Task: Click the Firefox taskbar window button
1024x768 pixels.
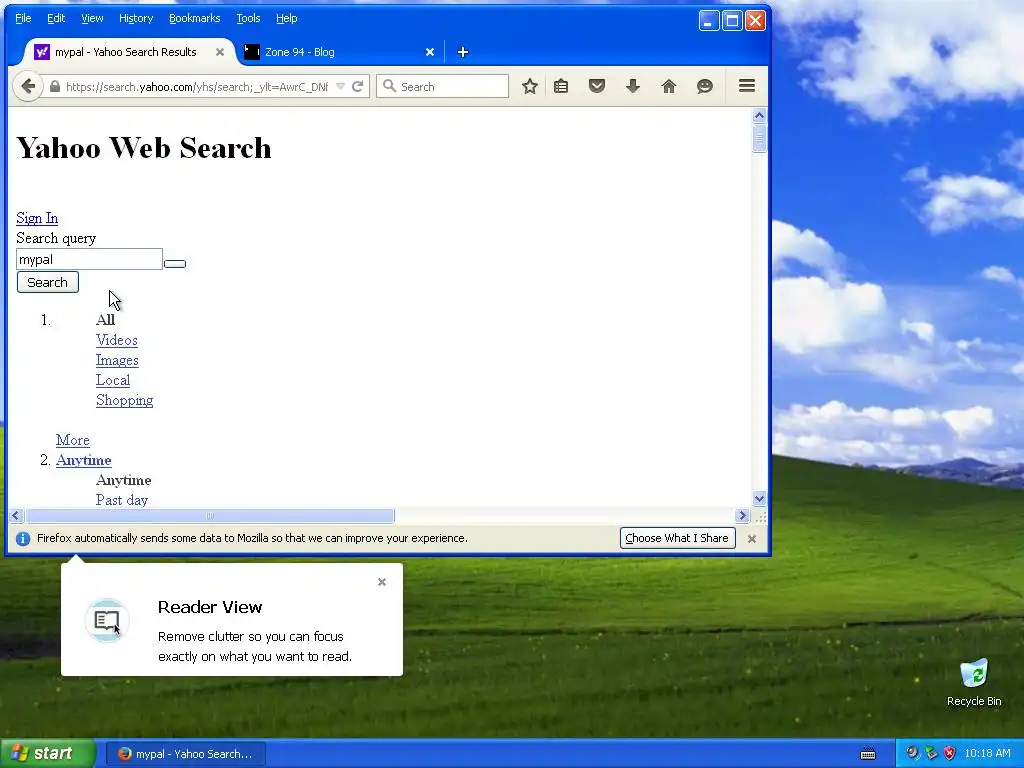Action: 185,754
